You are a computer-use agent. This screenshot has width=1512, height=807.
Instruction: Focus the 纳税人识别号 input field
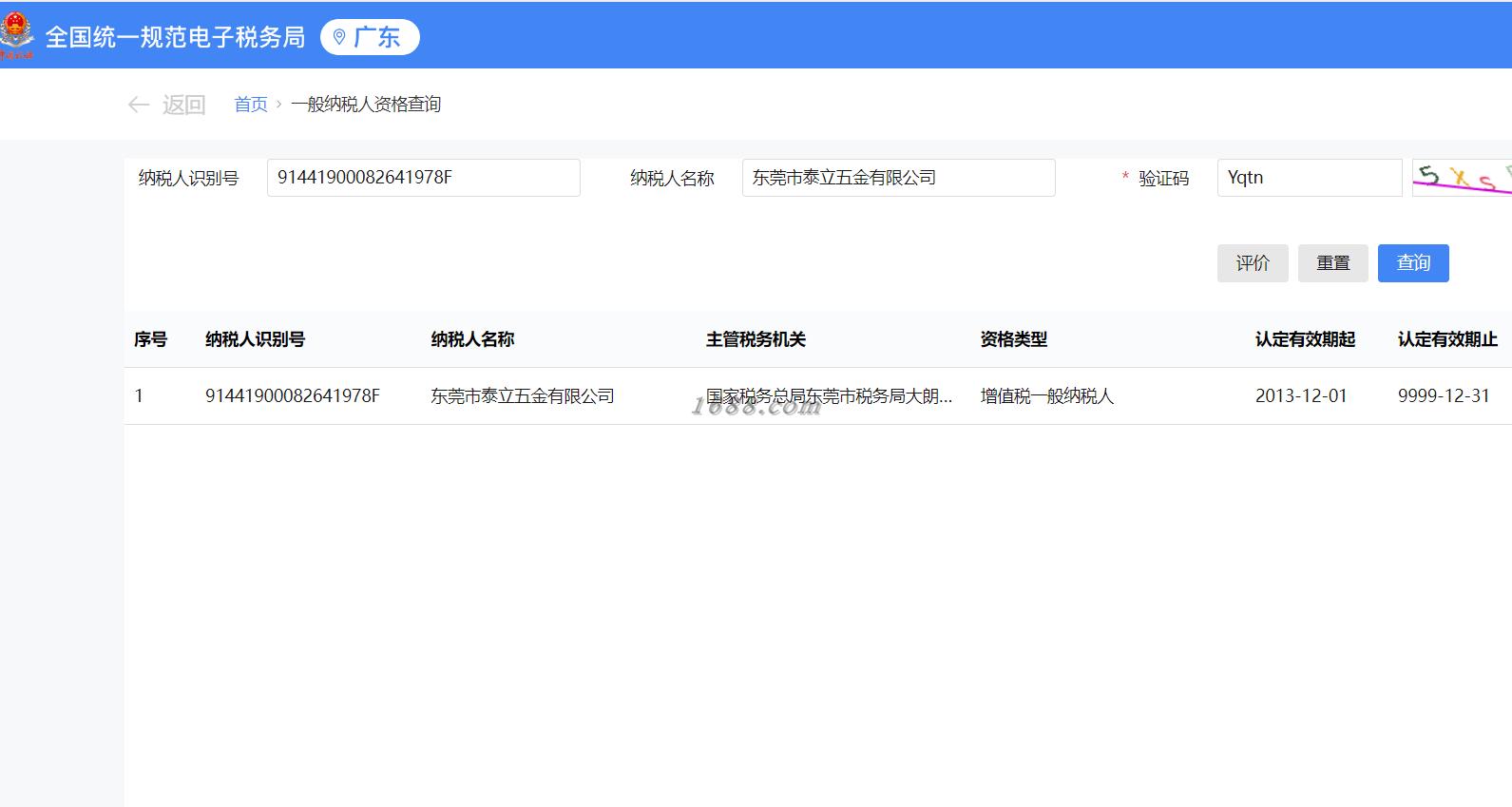coord(423,178)
